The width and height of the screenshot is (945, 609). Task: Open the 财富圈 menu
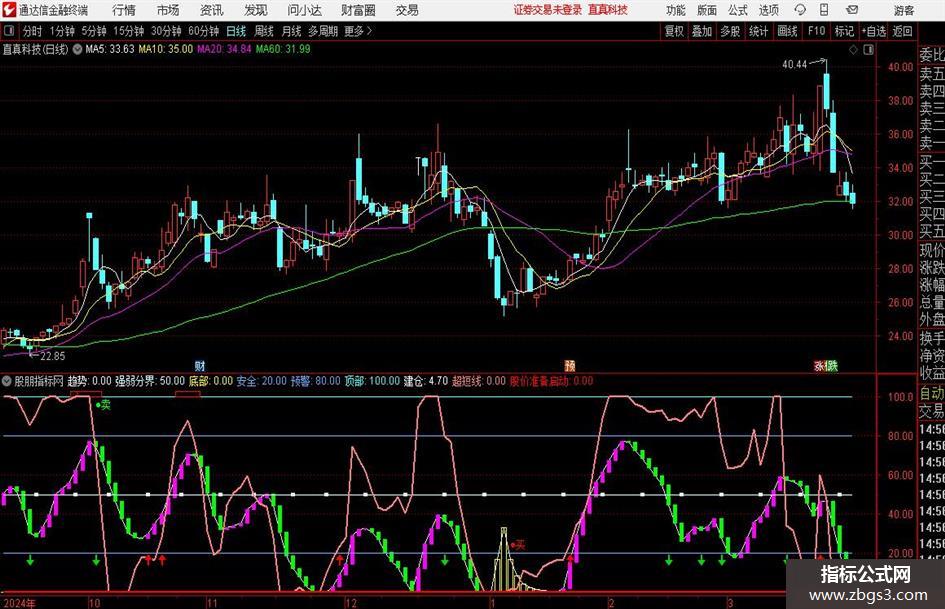pyautogui.click(x=358, y=10)
